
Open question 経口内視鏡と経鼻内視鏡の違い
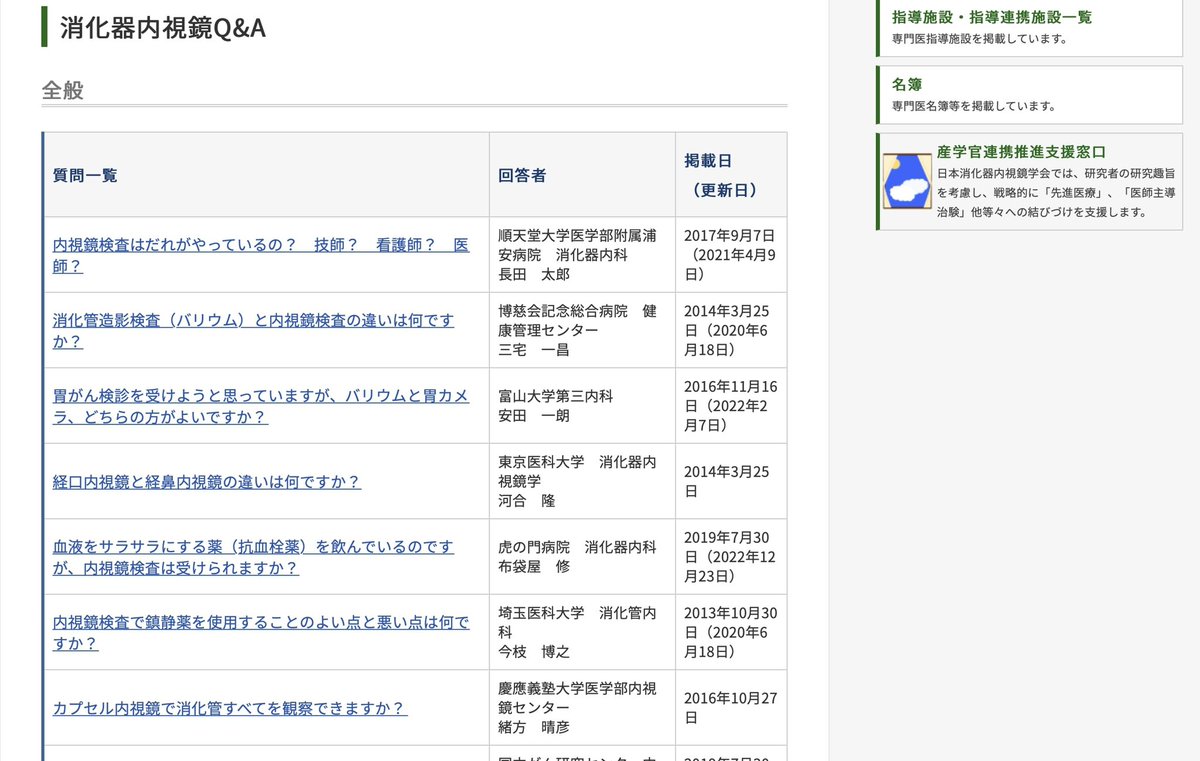pos(207,481)
